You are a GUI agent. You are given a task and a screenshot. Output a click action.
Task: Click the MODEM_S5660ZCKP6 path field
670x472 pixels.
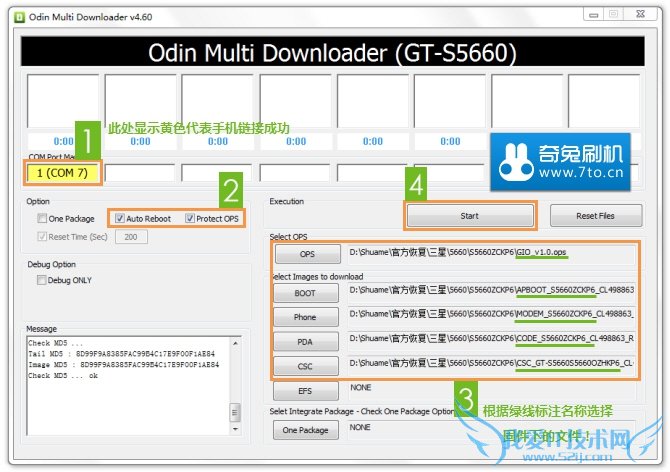click(491, 317)
